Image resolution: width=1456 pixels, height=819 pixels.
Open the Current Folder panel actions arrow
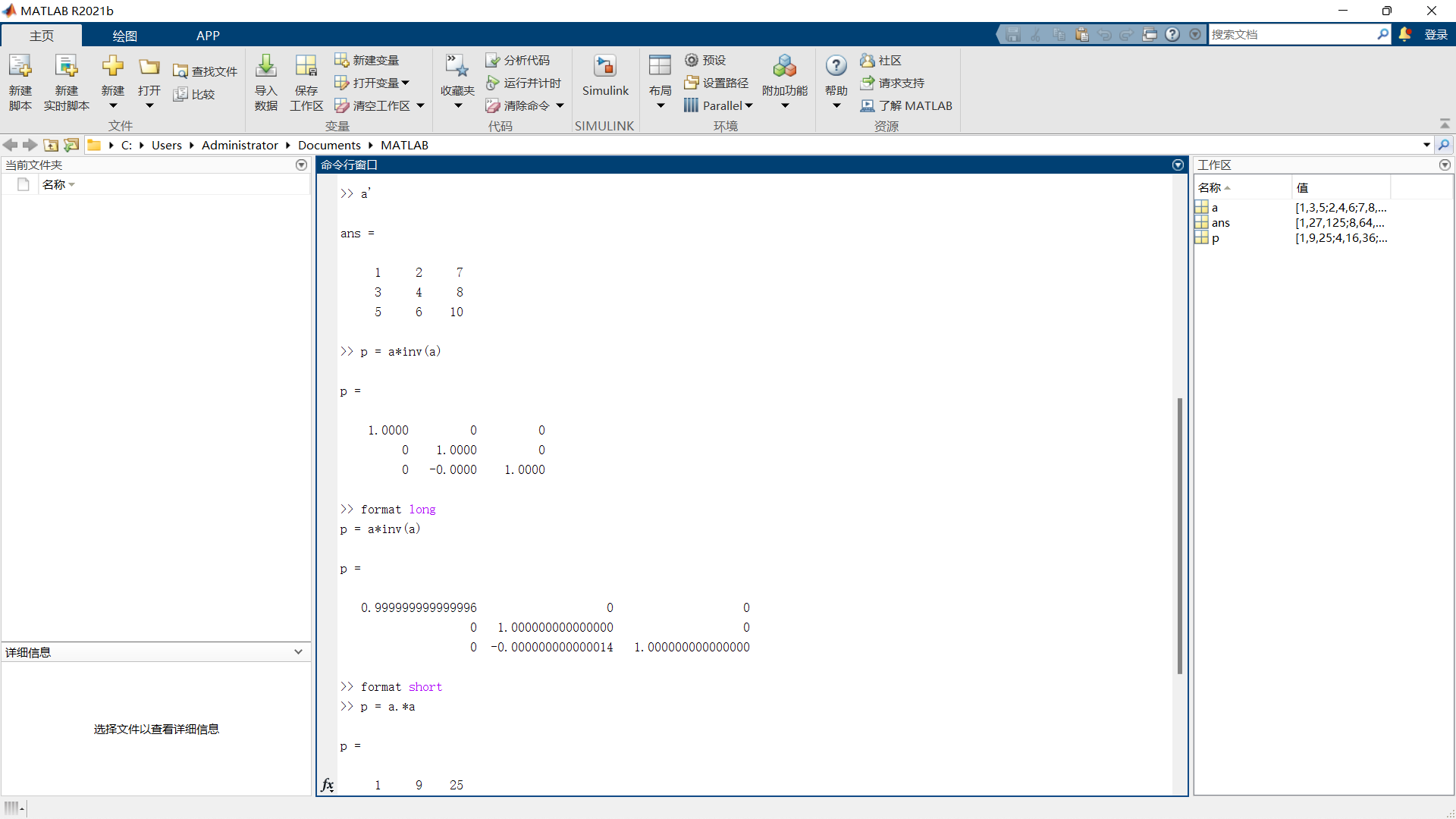[x=301, y=165]
